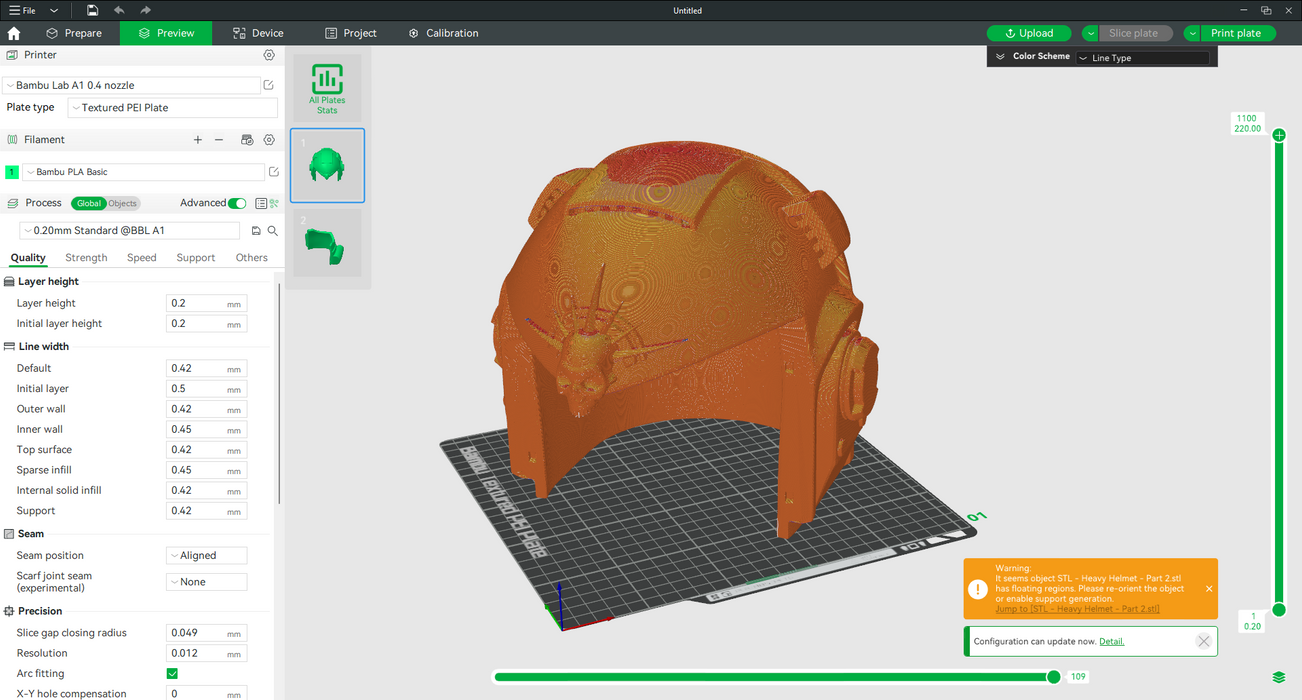Switch to the Prepare tab

[x=74, y=33]
